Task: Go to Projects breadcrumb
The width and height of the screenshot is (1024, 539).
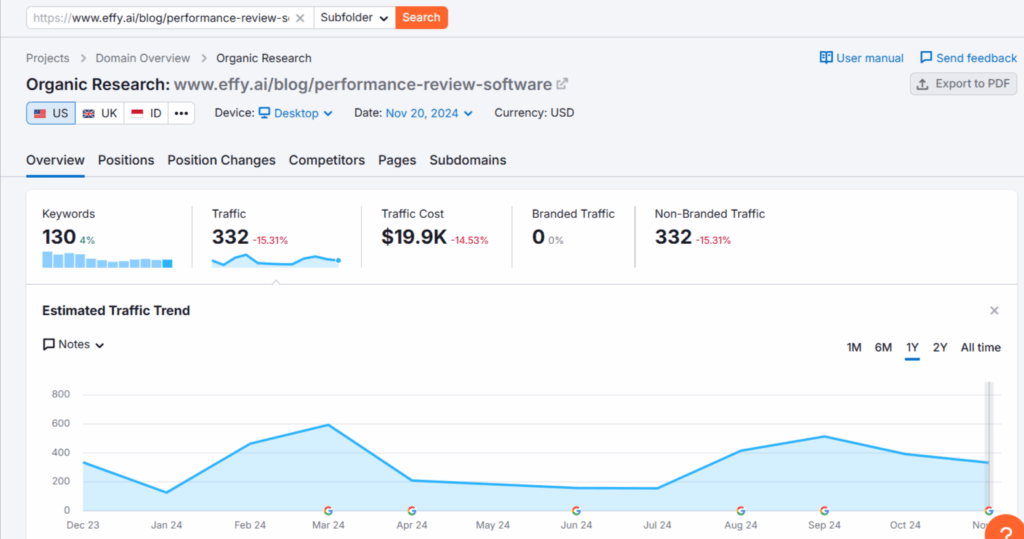Action: click(x=48, y=58)
